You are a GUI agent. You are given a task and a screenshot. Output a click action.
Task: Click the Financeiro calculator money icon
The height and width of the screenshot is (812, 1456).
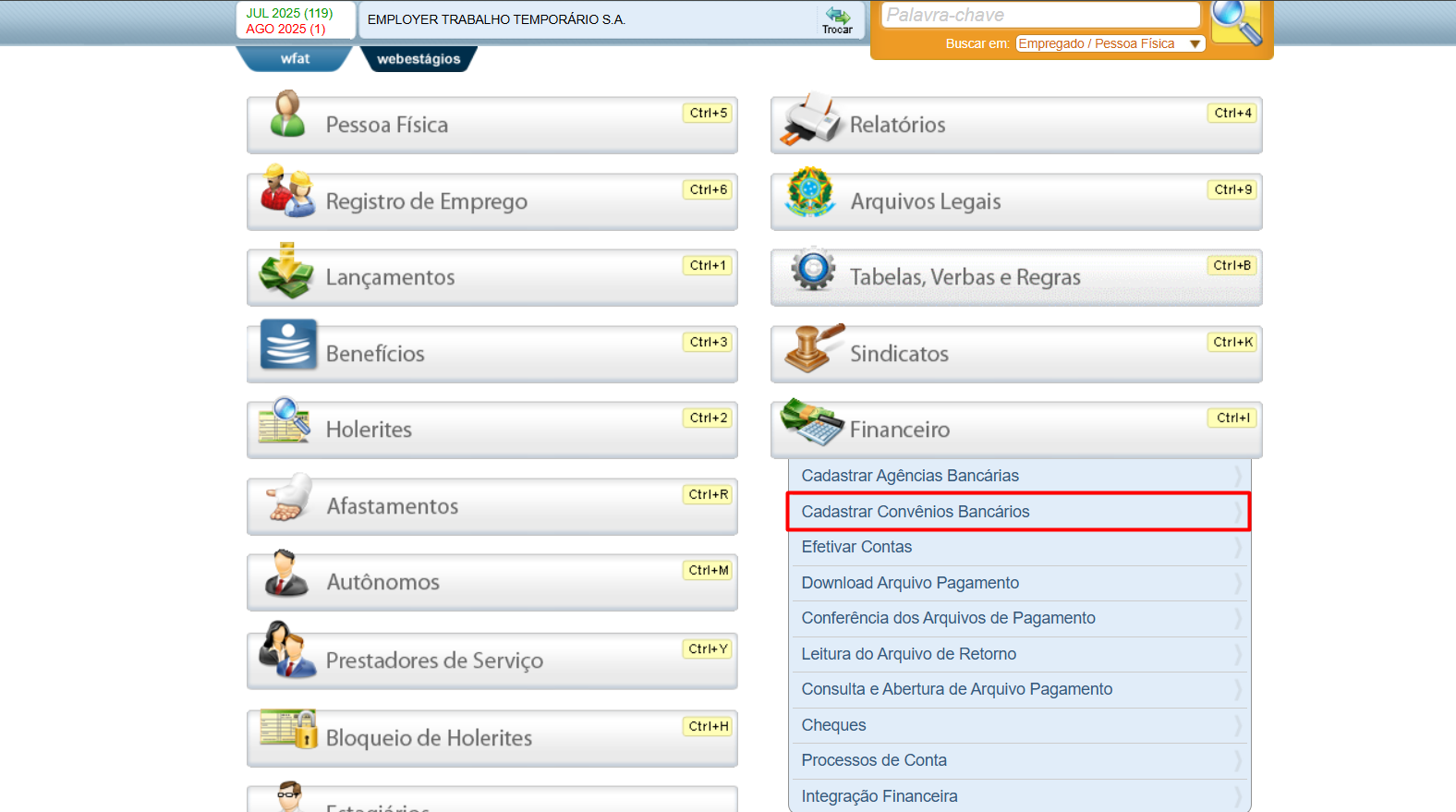tap(812, 422)
